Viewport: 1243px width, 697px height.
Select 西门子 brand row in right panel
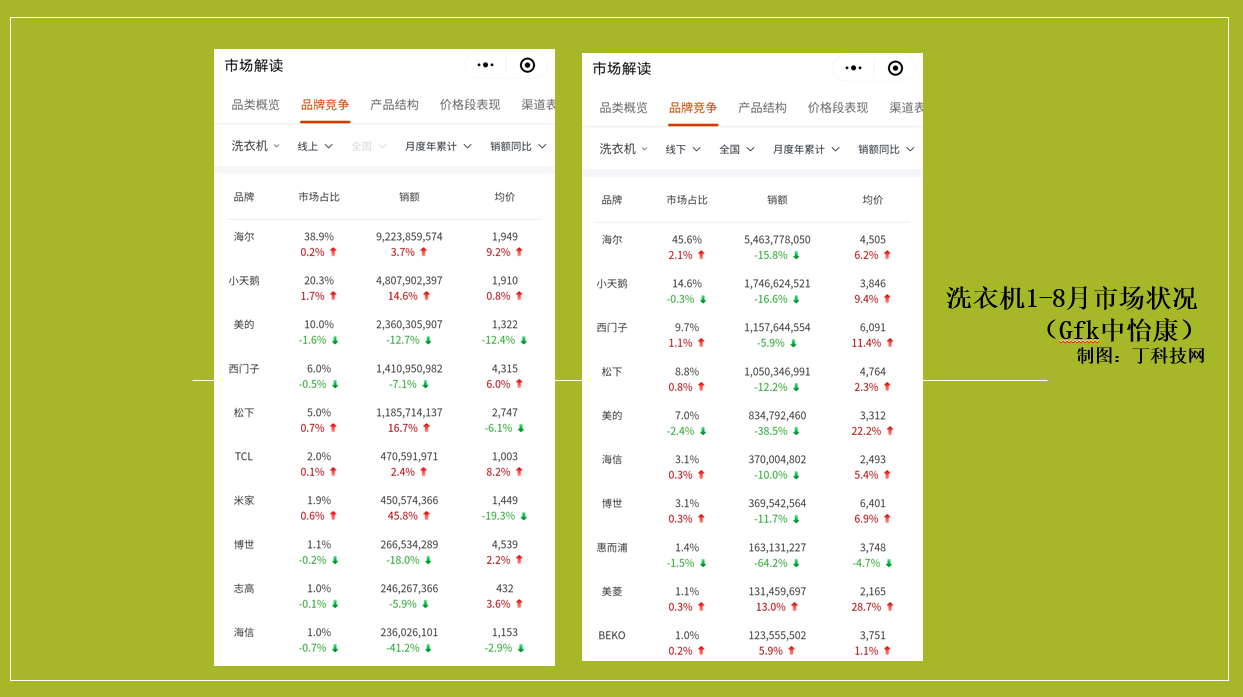[752, 335]
